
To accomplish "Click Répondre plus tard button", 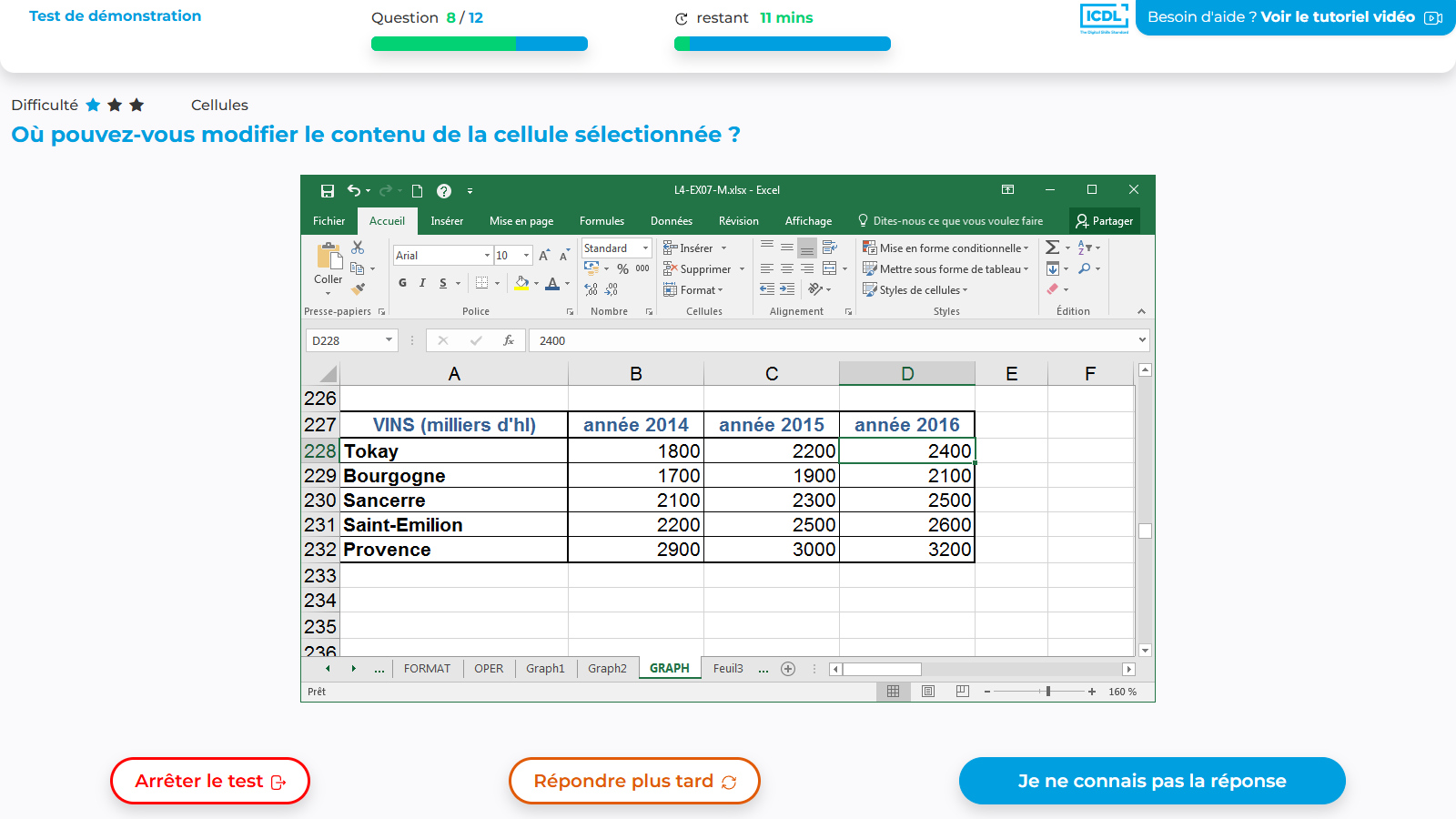I will coord(634,781).
